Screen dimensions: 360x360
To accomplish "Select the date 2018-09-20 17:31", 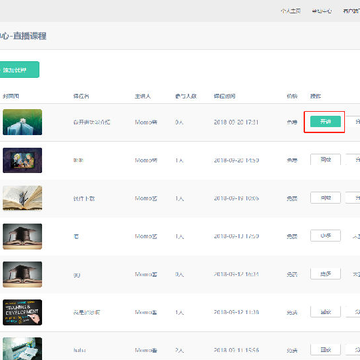I will click(x=236, y=122).
